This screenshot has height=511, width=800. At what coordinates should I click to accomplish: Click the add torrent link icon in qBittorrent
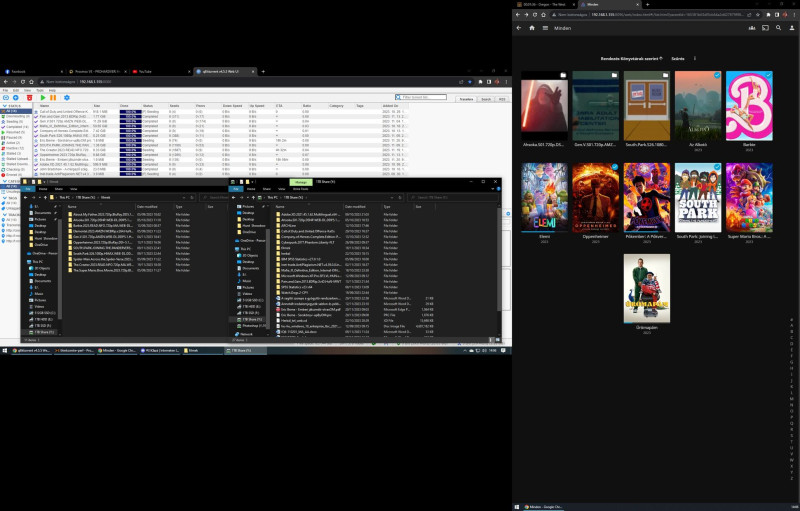[x=6, y=97]
